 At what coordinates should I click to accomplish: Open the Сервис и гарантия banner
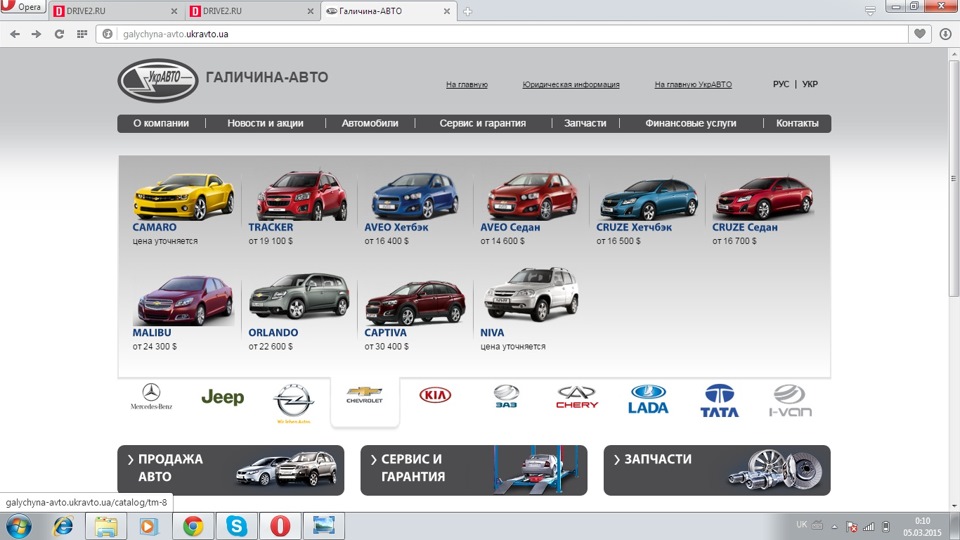474,470
